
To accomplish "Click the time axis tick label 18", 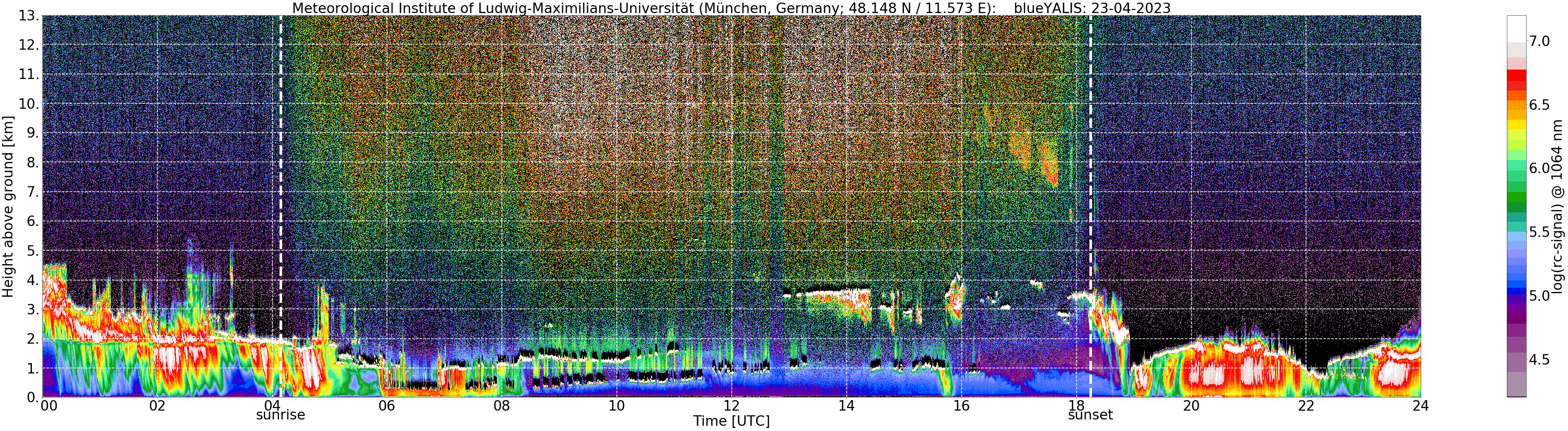I will tap(1076, 406).
